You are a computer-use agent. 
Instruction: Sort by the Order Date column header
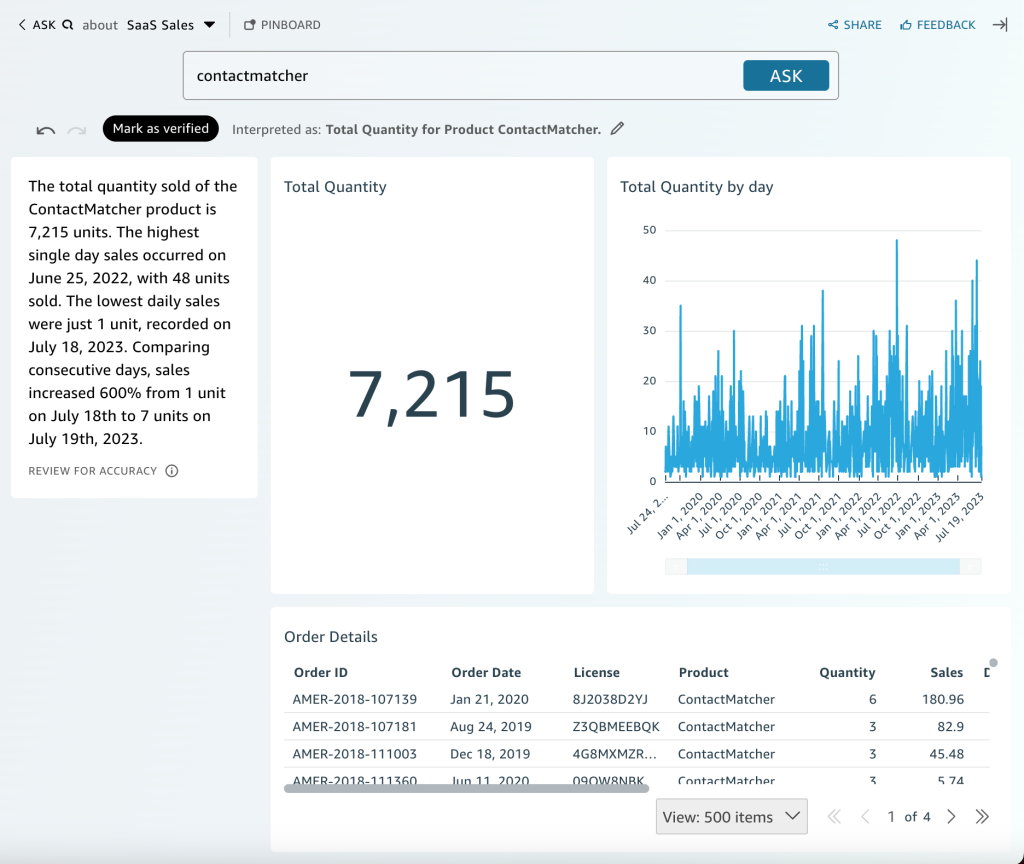tap(486, 673)
